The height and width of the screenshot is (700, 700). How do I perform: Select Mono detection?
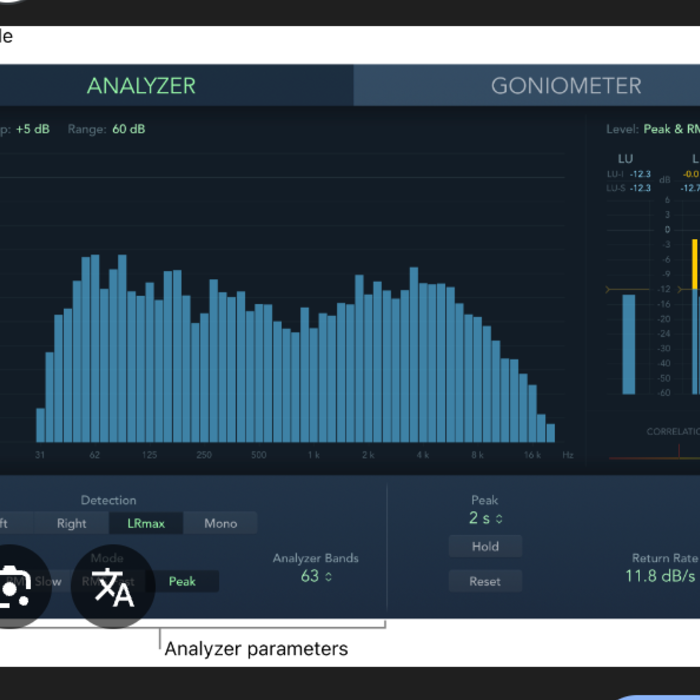point(221,523)
